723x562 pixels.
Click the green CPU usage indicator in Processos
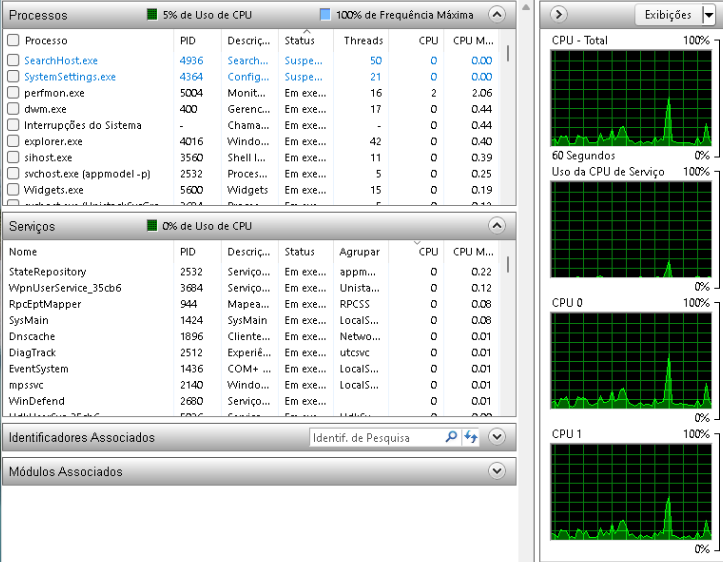(x=152, y=15)
